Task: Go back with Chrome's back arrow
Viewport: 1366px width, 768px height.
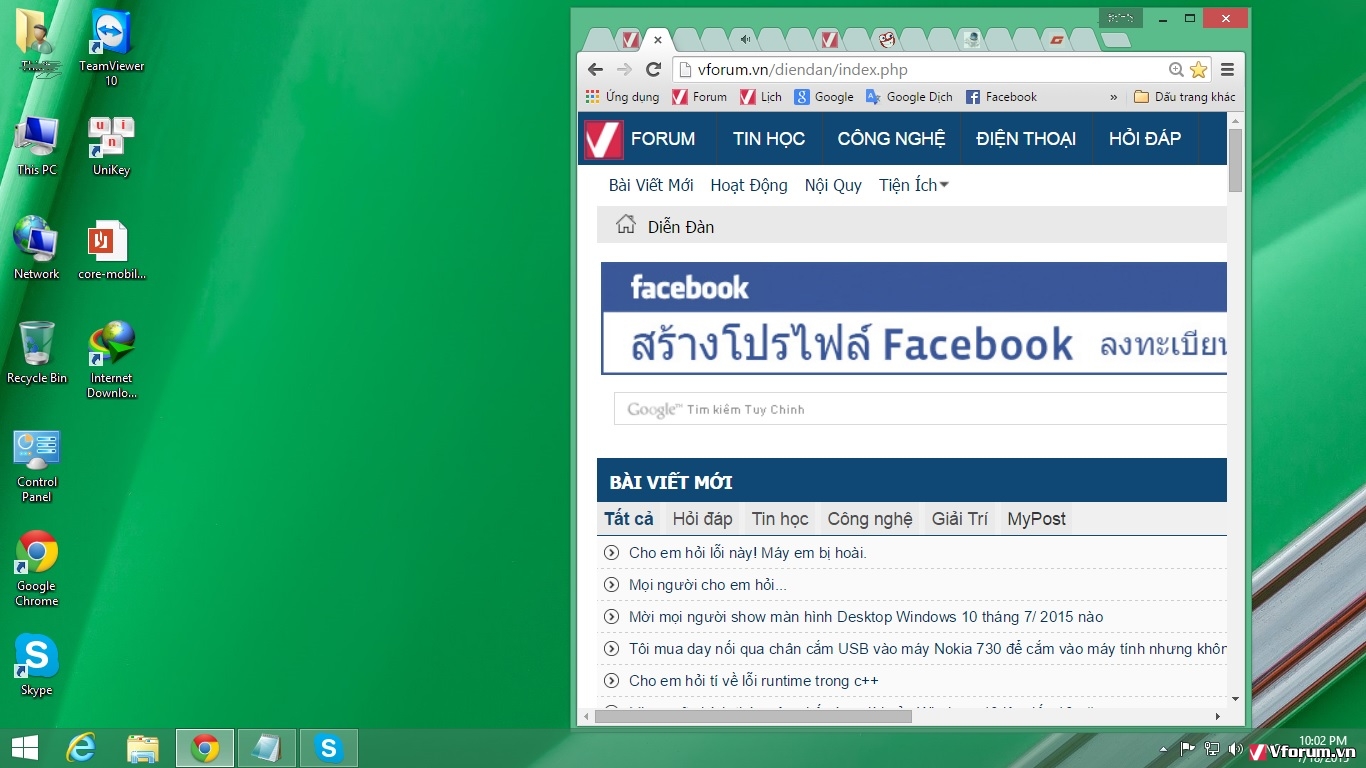Action: (595, 69)
